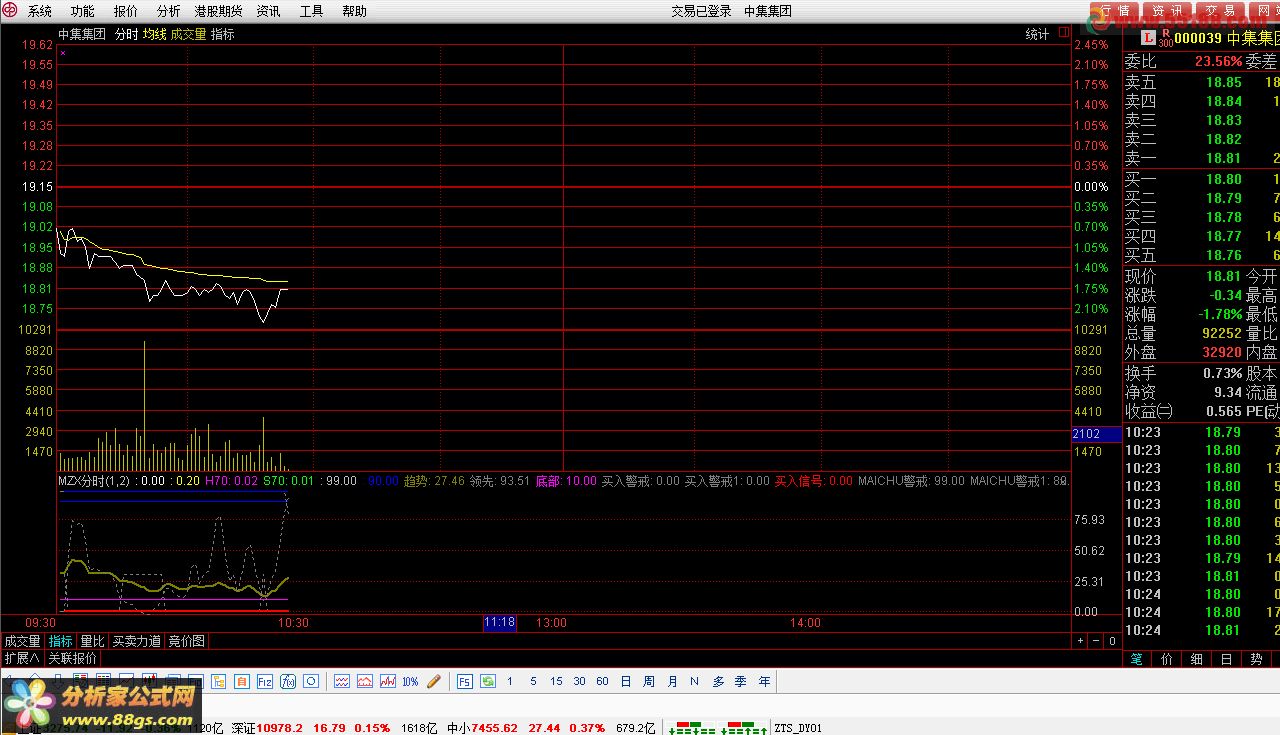This screenshot has height=735, width=1280.
Task: Toggle the 均线 average line label
Action: [154, 34]
